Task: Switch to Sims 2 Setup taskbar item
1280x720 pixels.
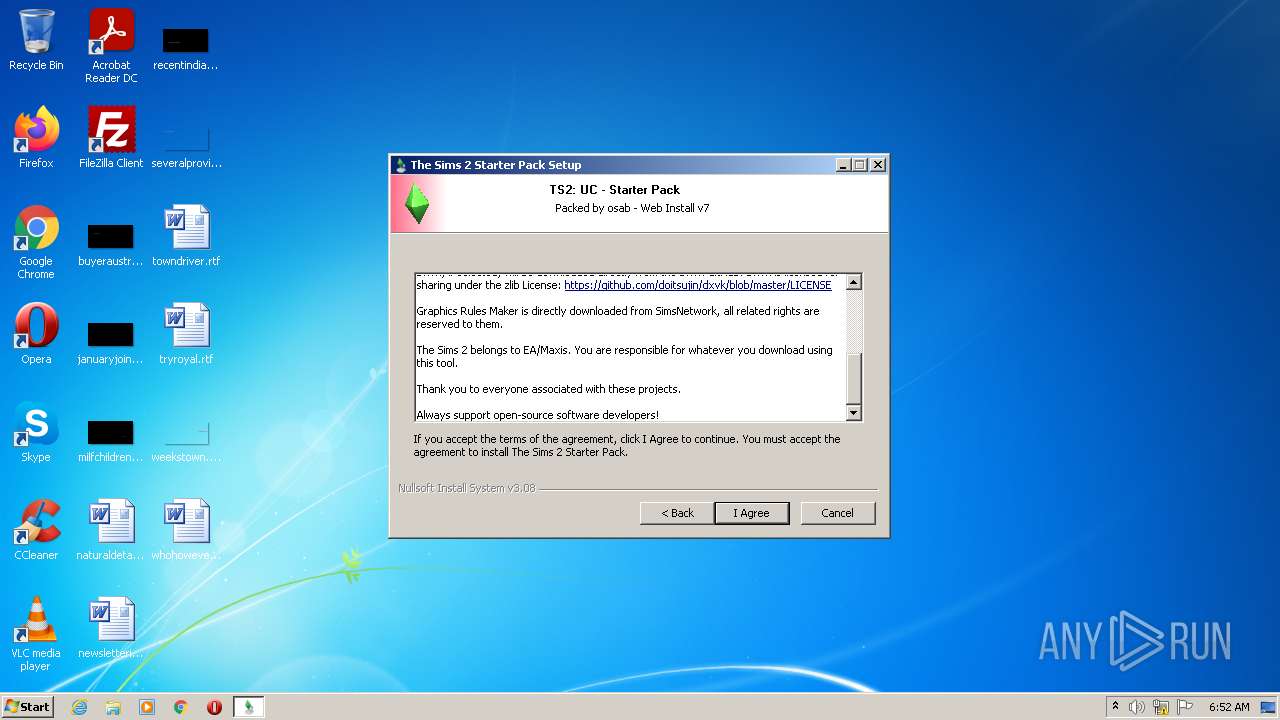Action: tap(249, 707)
